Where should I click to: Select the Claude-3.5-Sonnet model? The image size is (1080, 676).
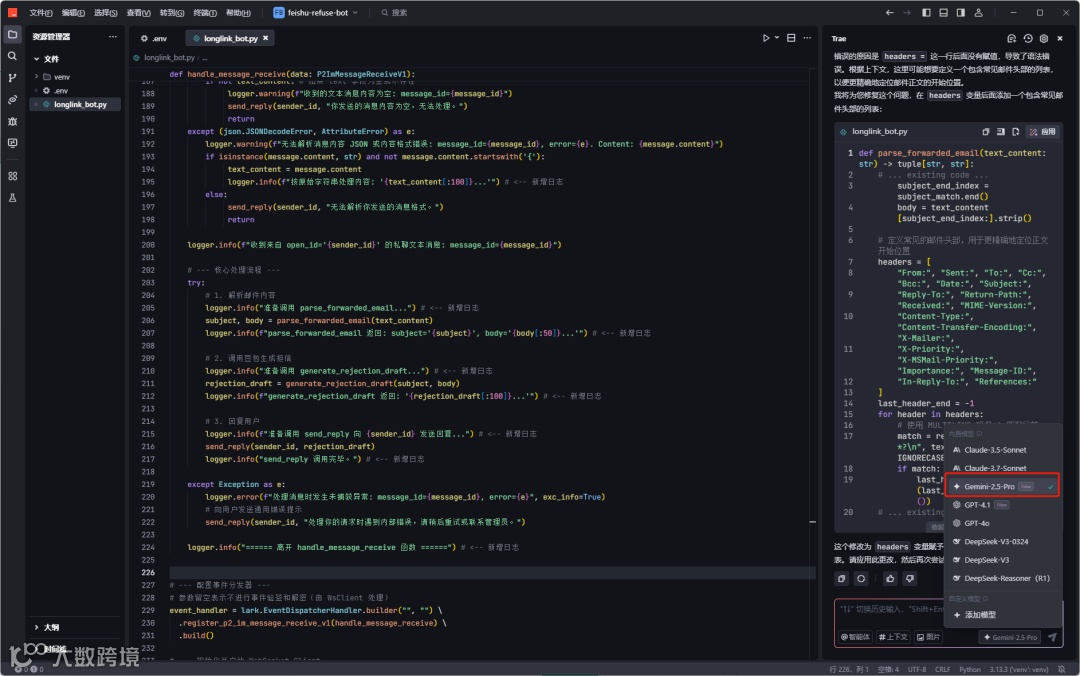1001,450
